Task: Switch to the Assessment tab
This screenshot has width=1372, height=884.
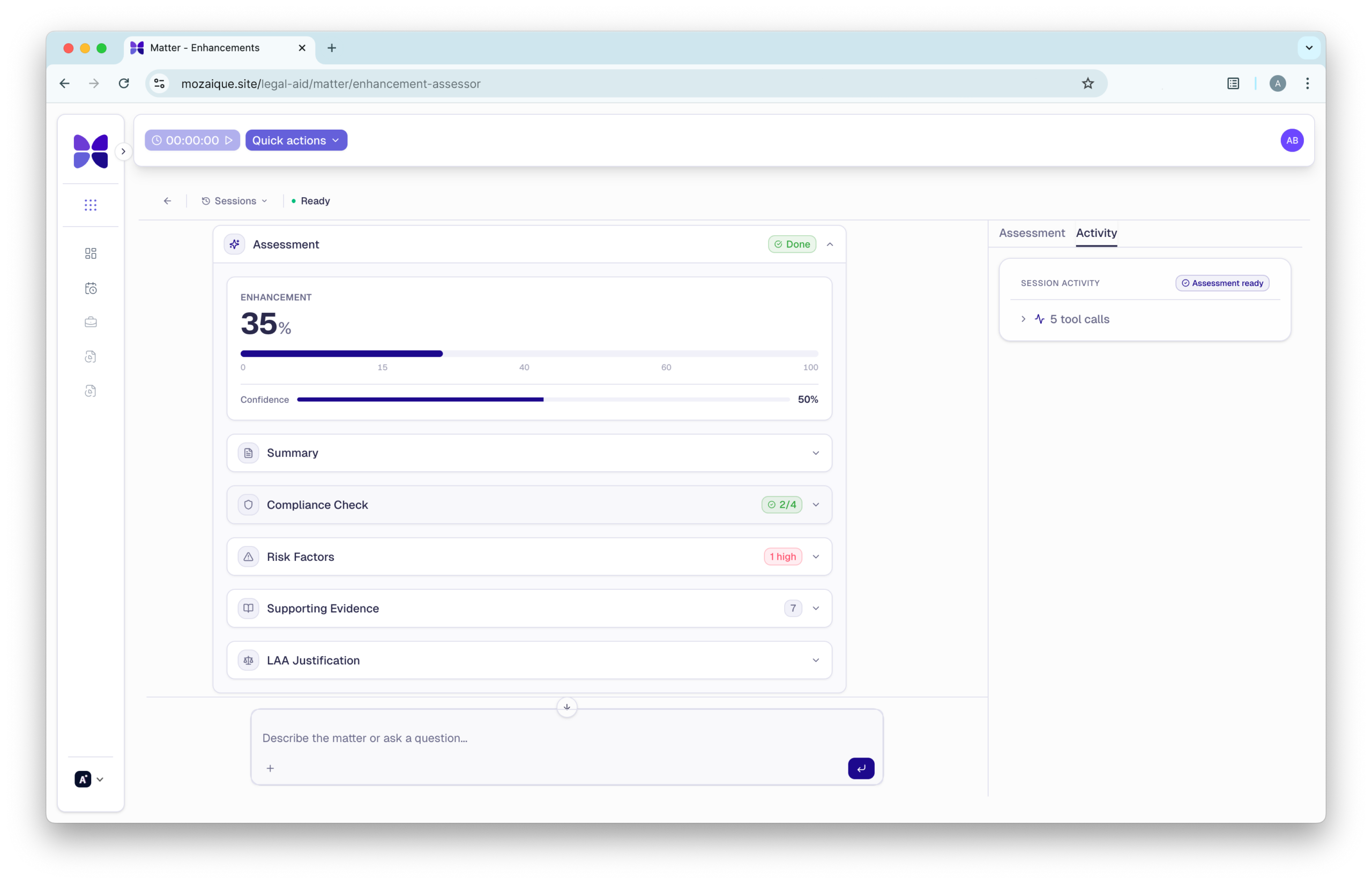Action: pos(1032,233)
